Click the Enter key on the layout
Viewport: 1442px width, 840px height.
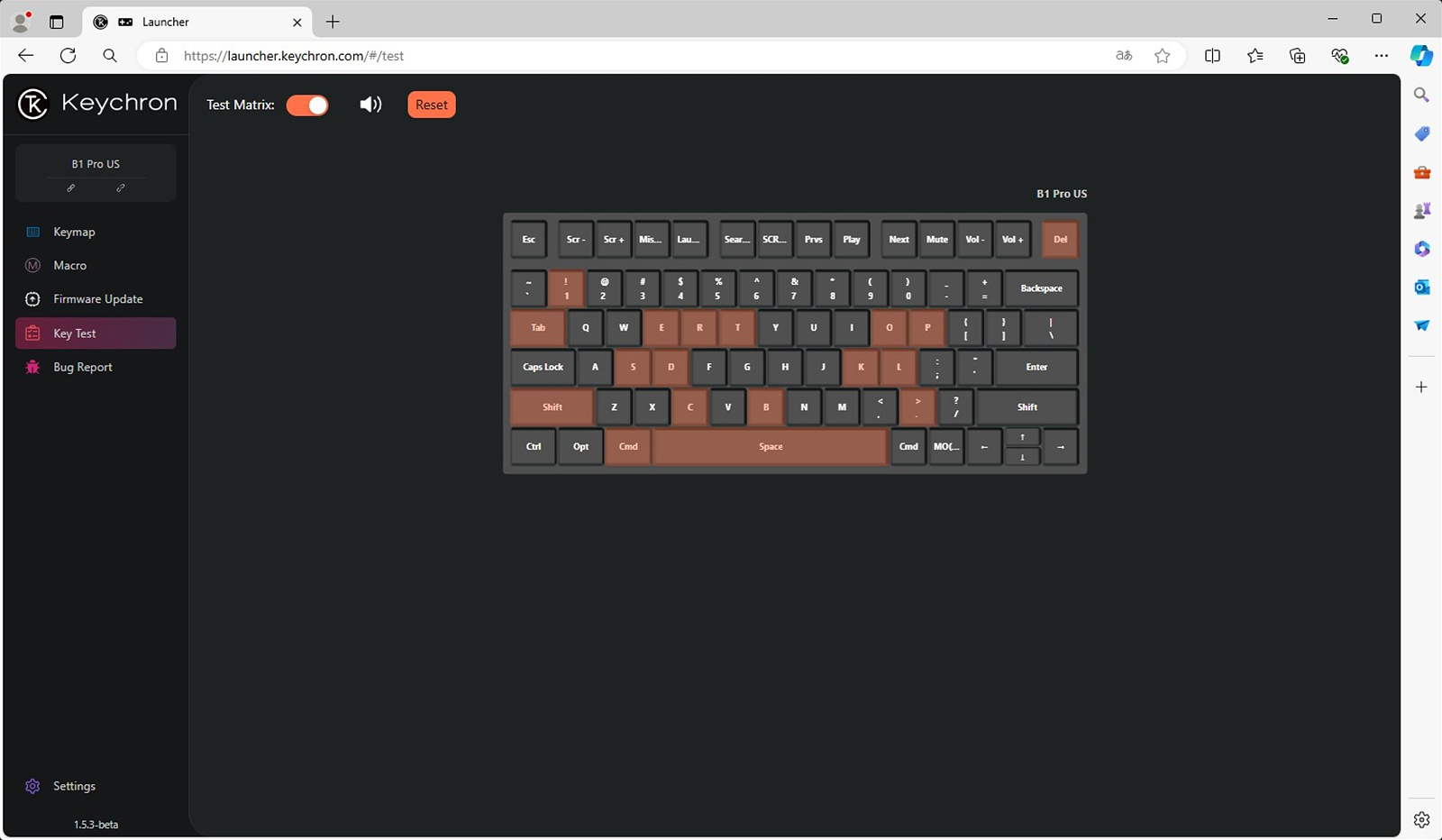pos(1036,367)
